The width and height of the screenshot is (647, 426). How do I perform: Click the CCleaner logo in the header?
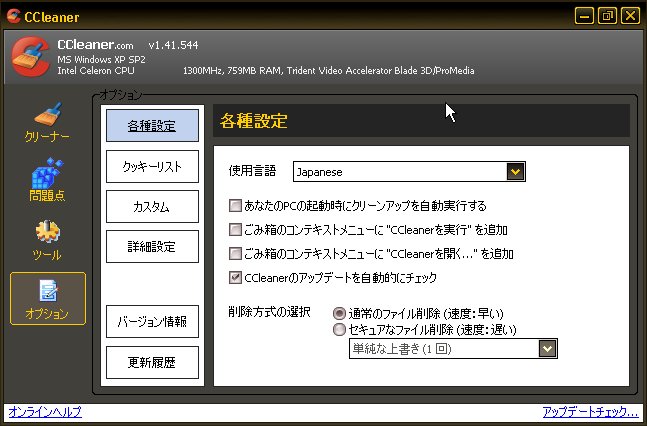(x=31, y=57)
